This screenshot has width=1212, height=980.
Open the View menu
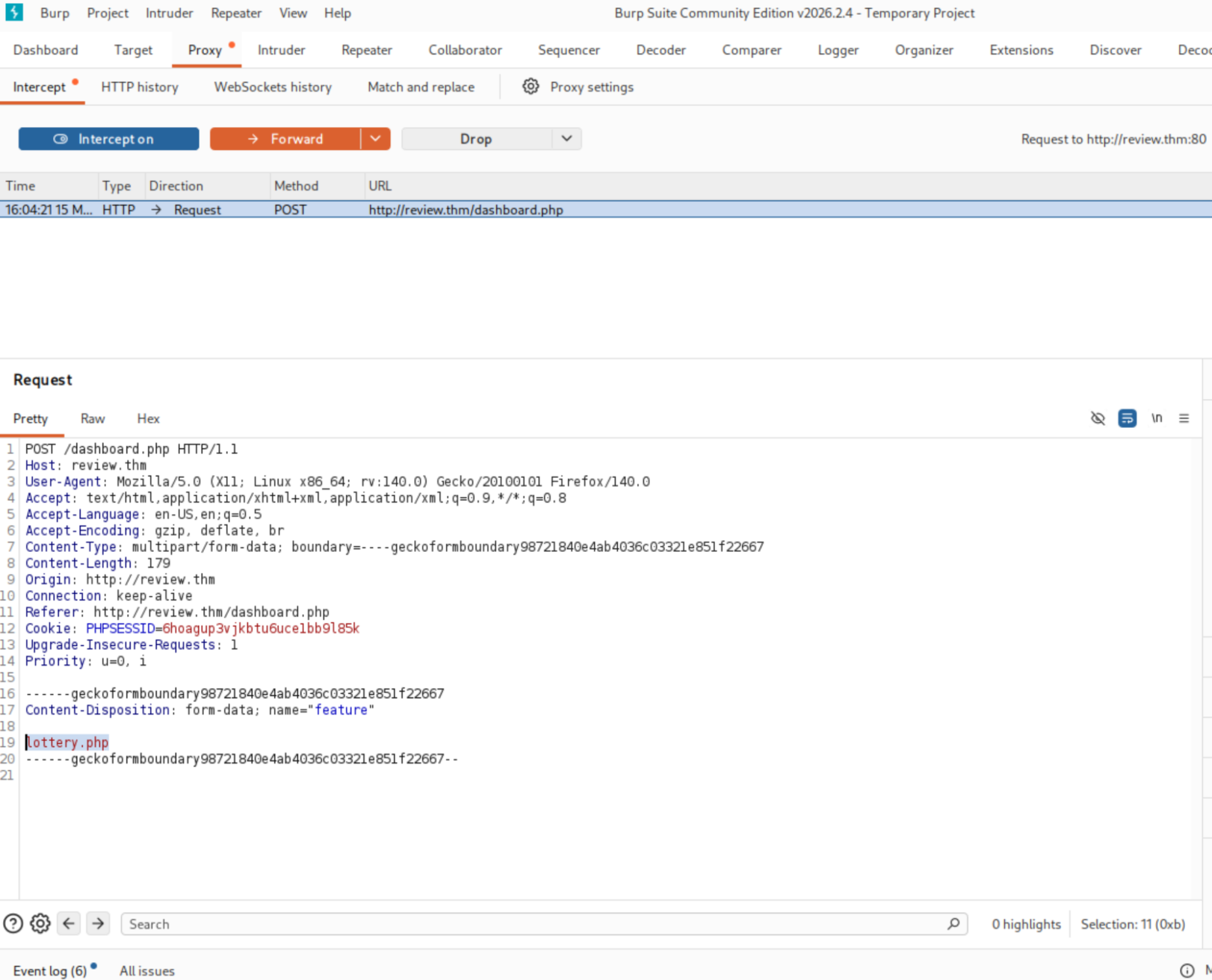click(293, 13)
